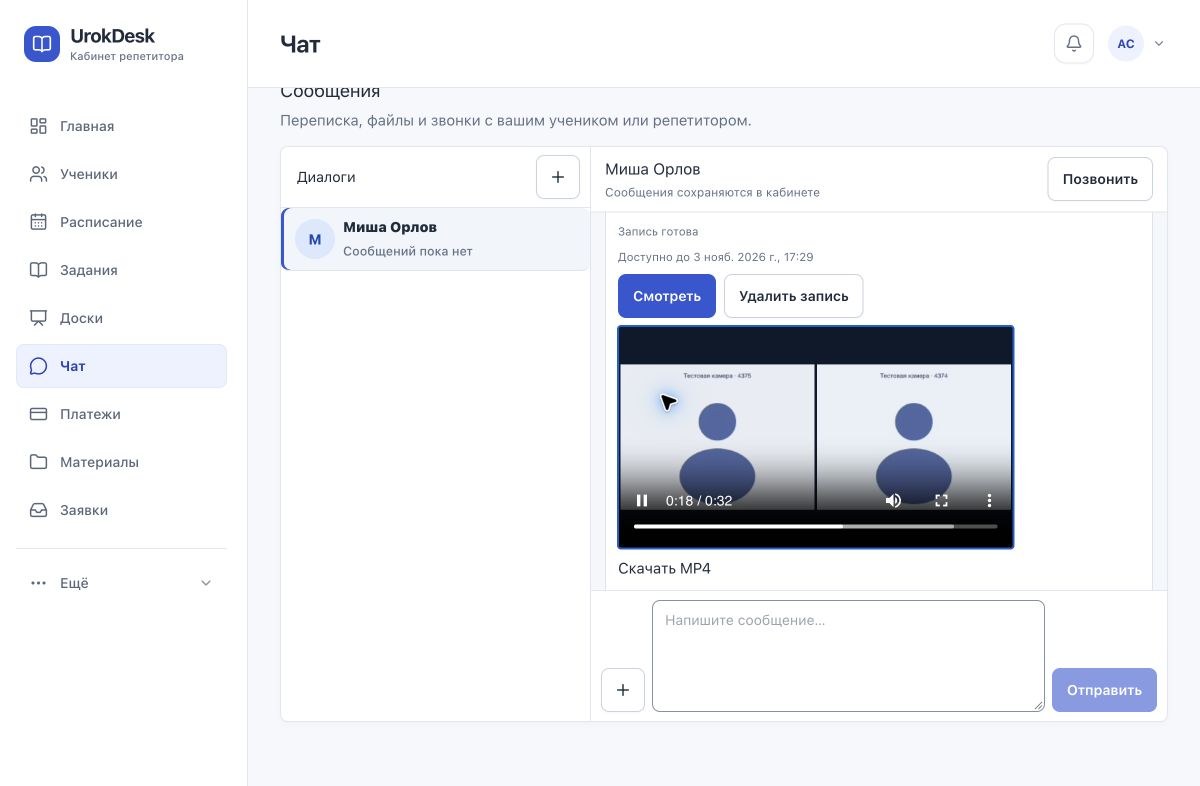Select Чат in sidebar

[x=121, y=366]
